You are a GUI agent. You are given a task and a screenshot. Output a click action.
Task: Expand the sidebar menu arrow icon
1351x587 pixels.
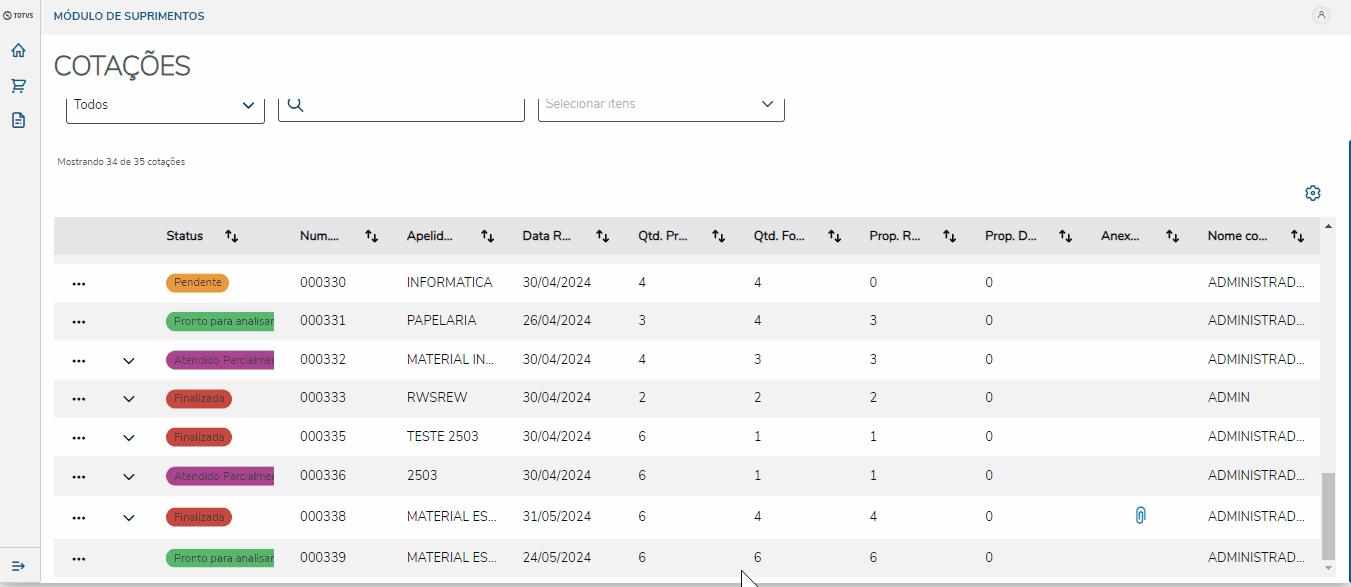click(x=18, y=566)
